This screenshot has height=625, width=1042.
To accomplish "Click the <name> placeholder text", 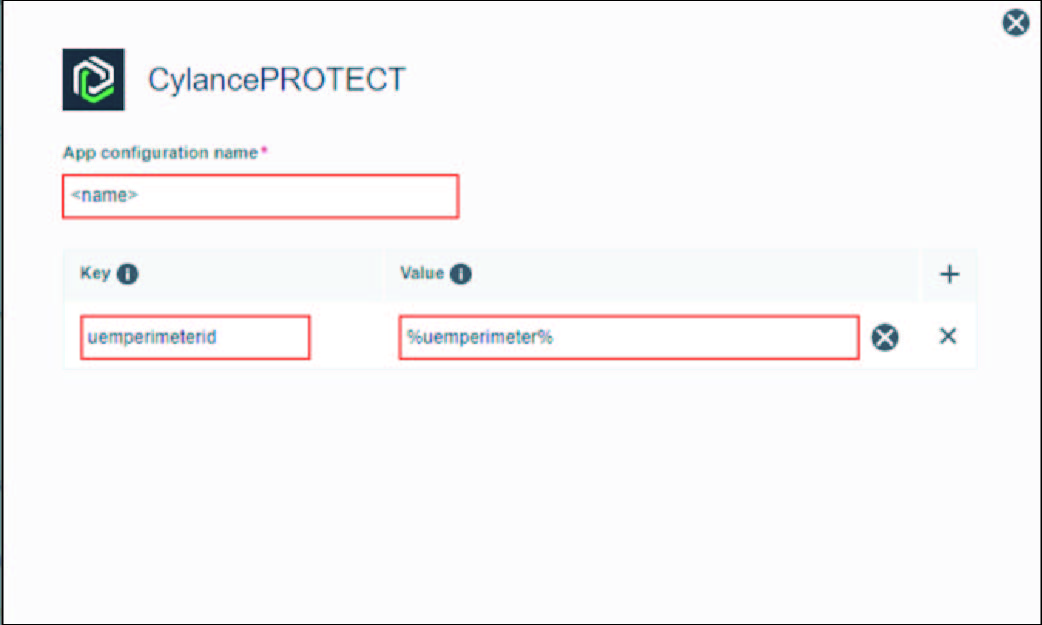I will [104, 195].
